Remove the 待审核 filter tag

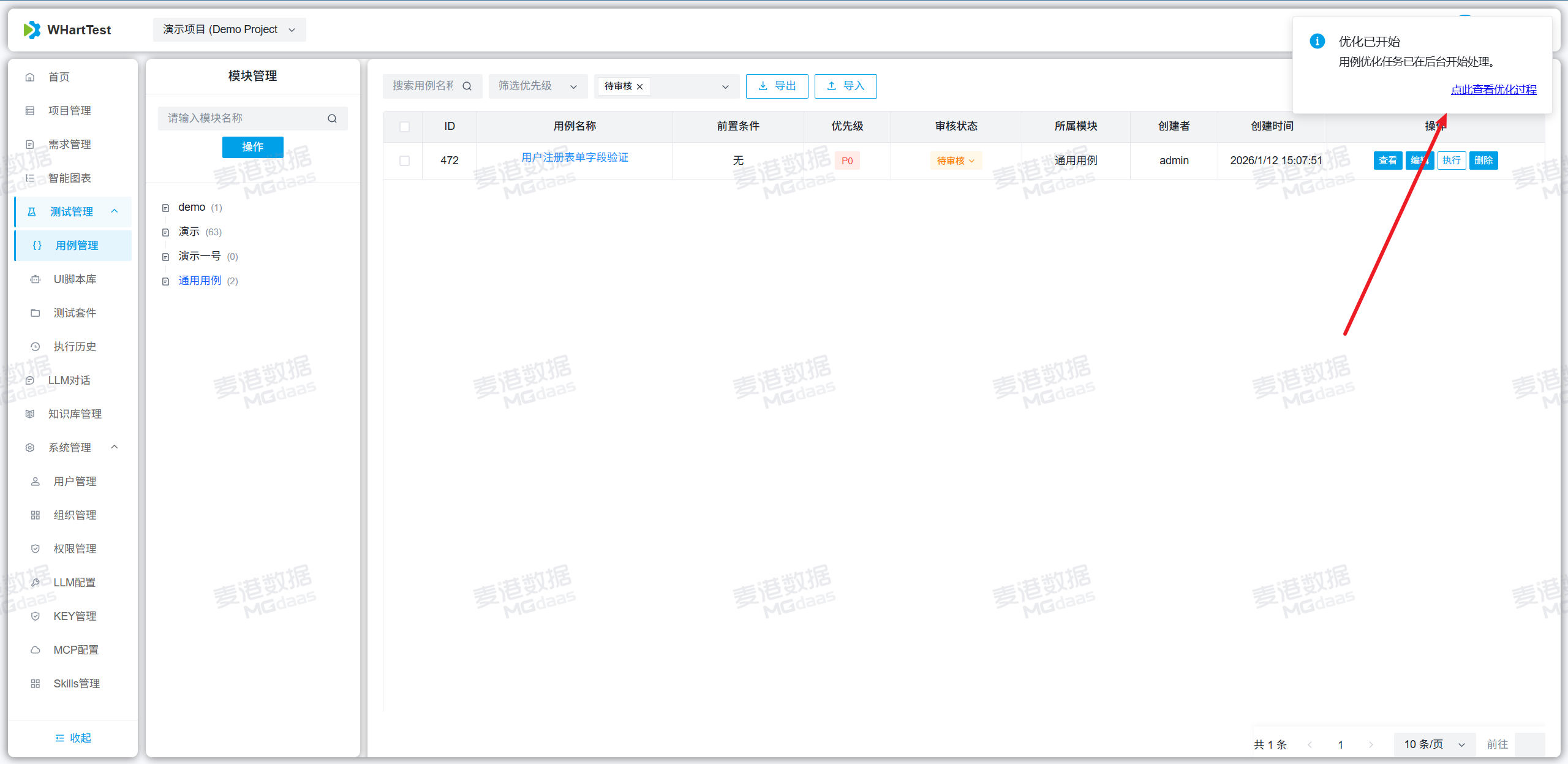tap(640, 86)
